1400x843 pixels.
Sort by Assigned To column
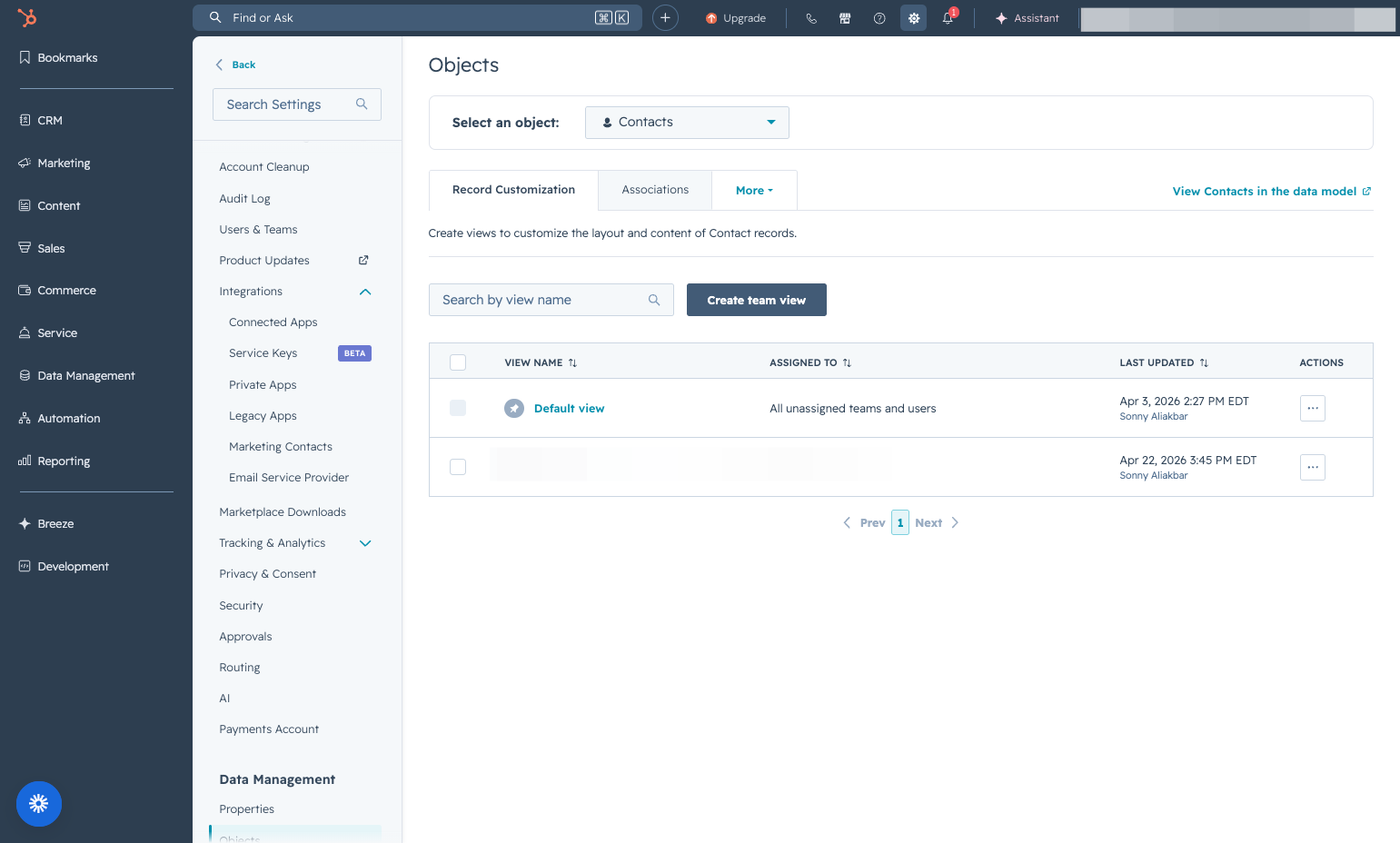coord(810,362)
